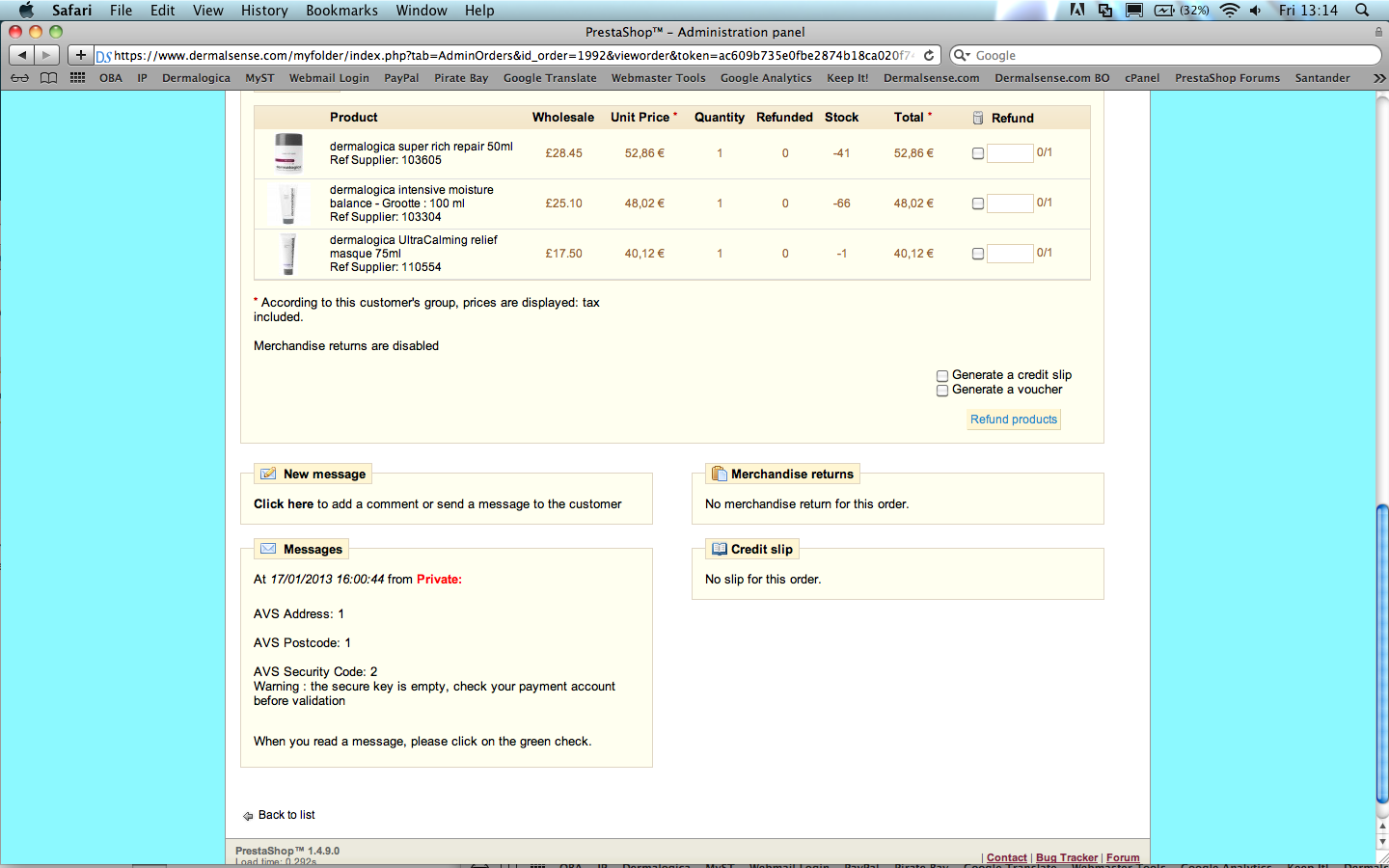Open the Window menu
Image resolution: width=1389 pixels, height=868 pixels.
tap(422, 11)
